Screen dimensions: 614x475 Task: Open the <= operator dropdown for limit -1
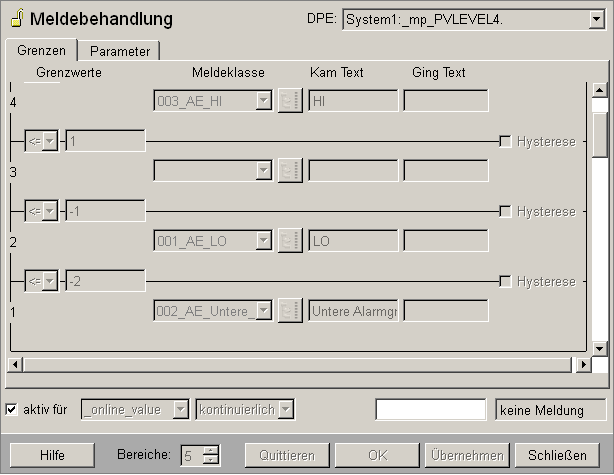[50, 211]
